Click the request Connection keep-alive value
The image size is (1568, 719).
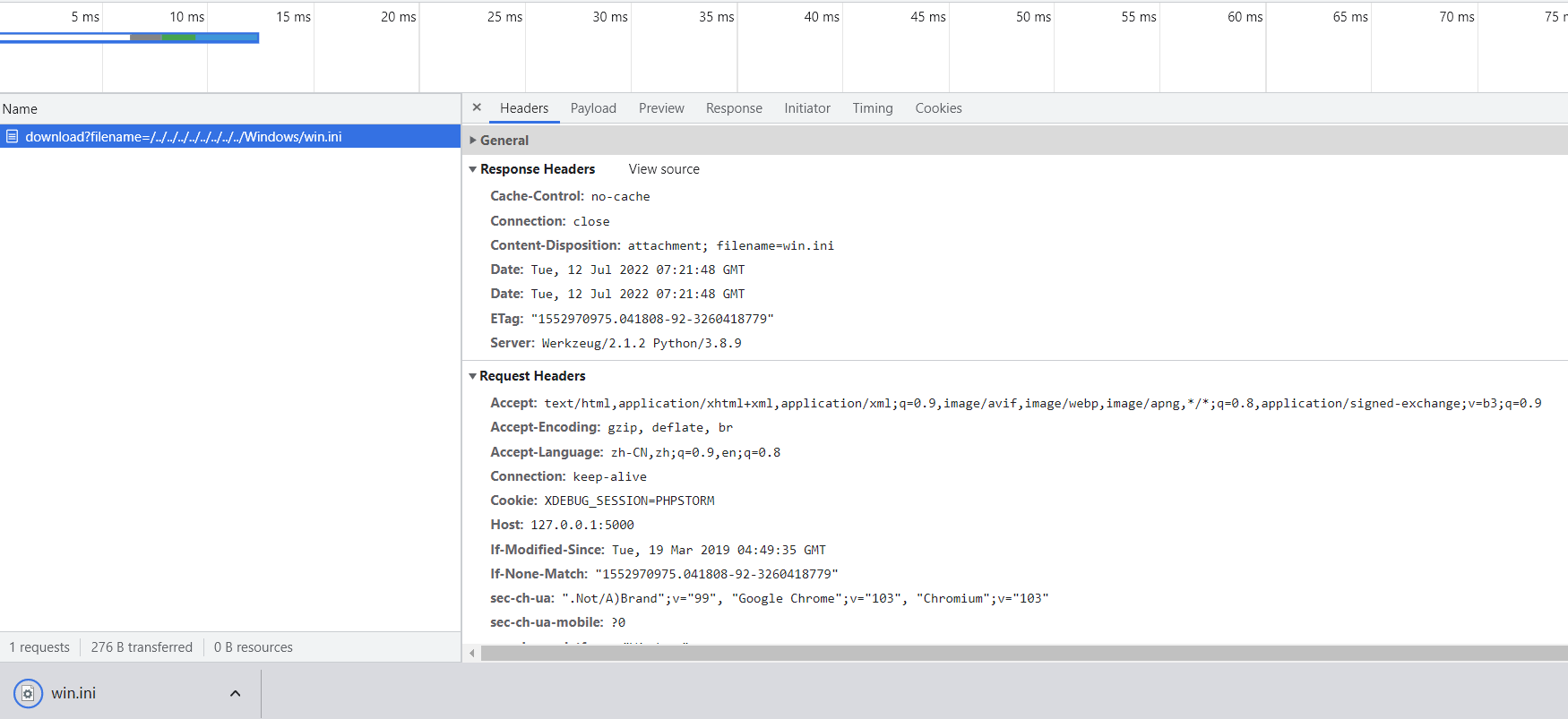(x=610, y=477)
